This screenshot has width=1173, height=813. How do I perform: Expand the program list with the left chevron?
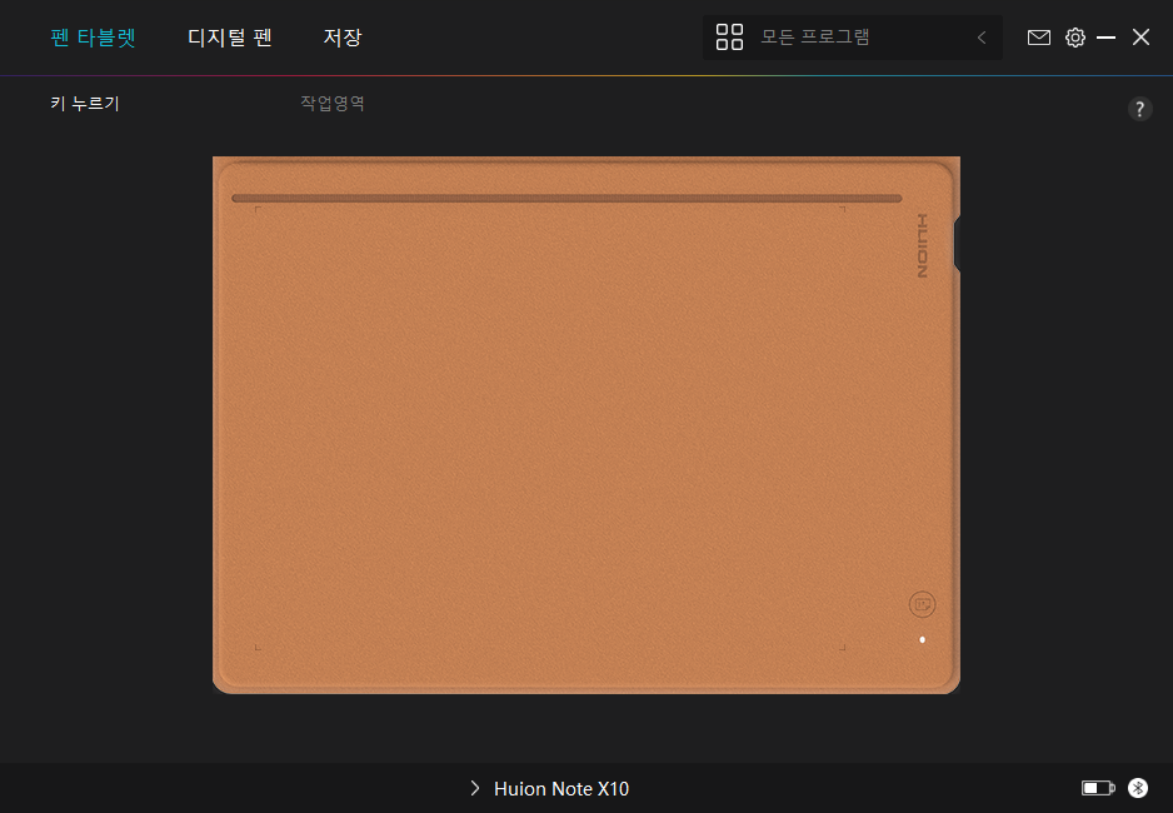click(981, 38)
